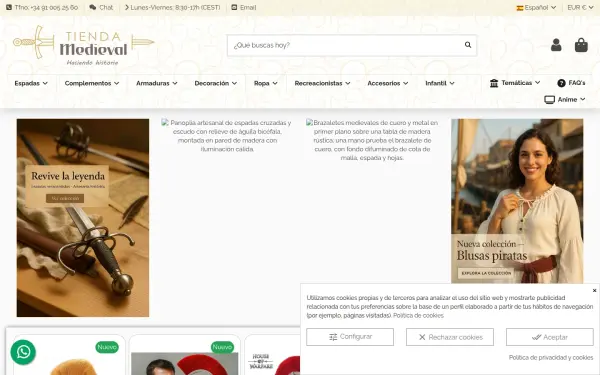Expand the Complementos menu
This screenshot has width=600, height=375.
coord(92,83)
